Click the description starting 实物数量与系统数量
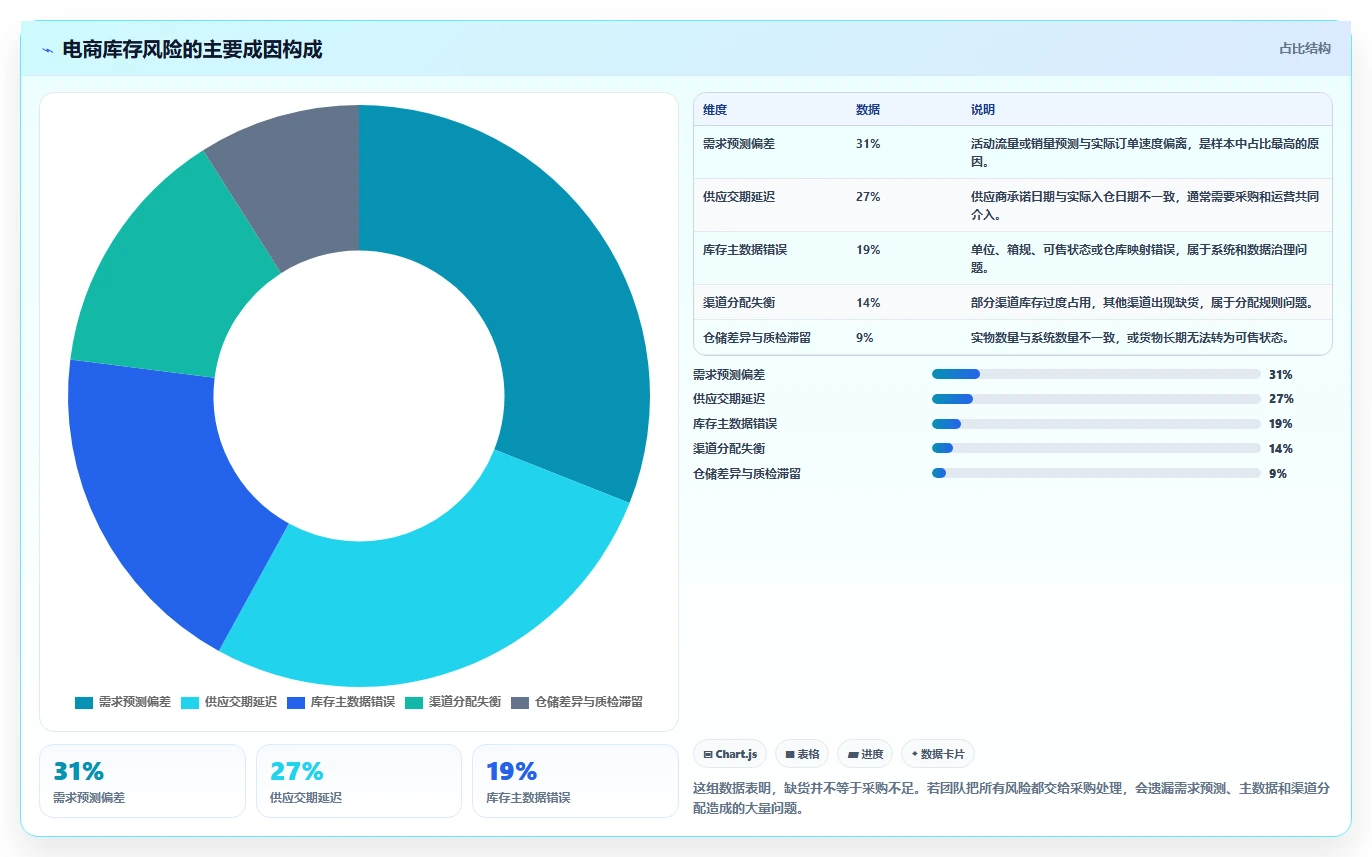1372x857 pixels. (1130, 338)
